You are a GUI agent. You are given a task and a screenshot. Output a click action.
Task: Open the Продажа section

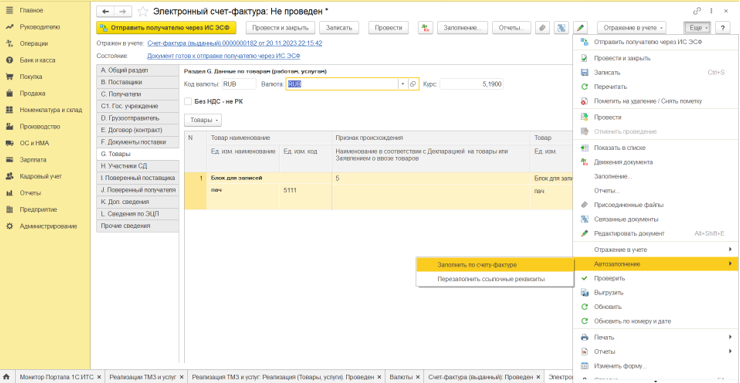(33, 93)
